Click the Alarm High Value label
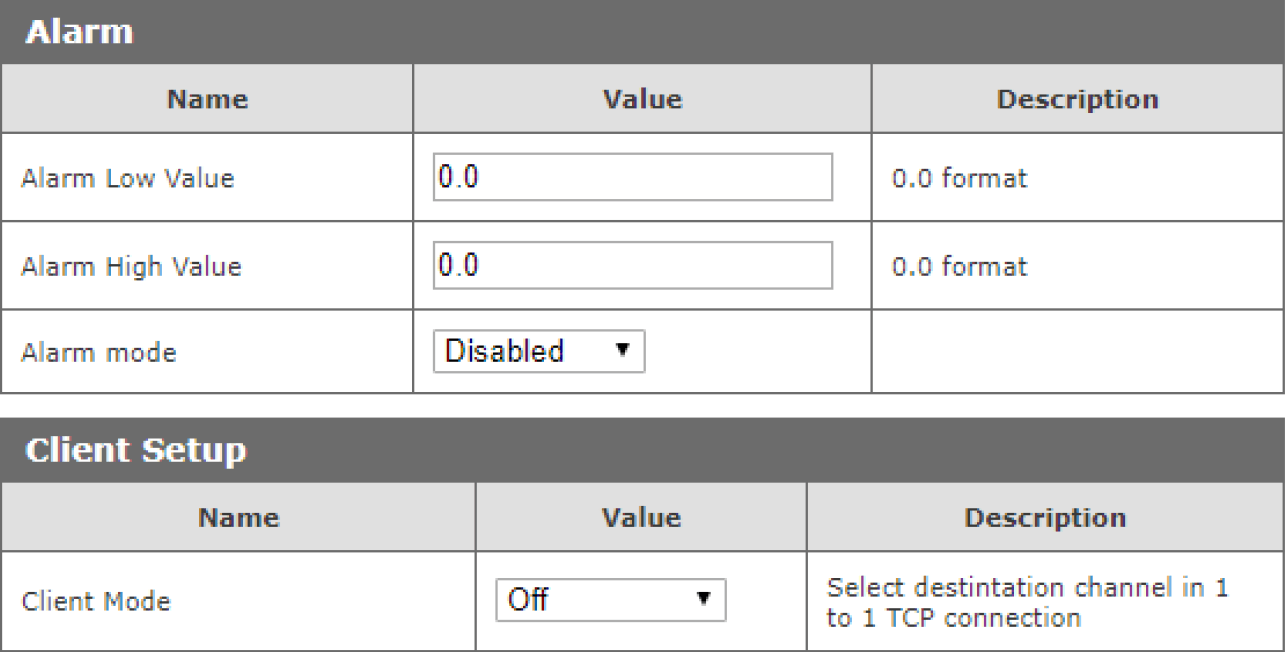1285x652 pixels. click(131, 267)
